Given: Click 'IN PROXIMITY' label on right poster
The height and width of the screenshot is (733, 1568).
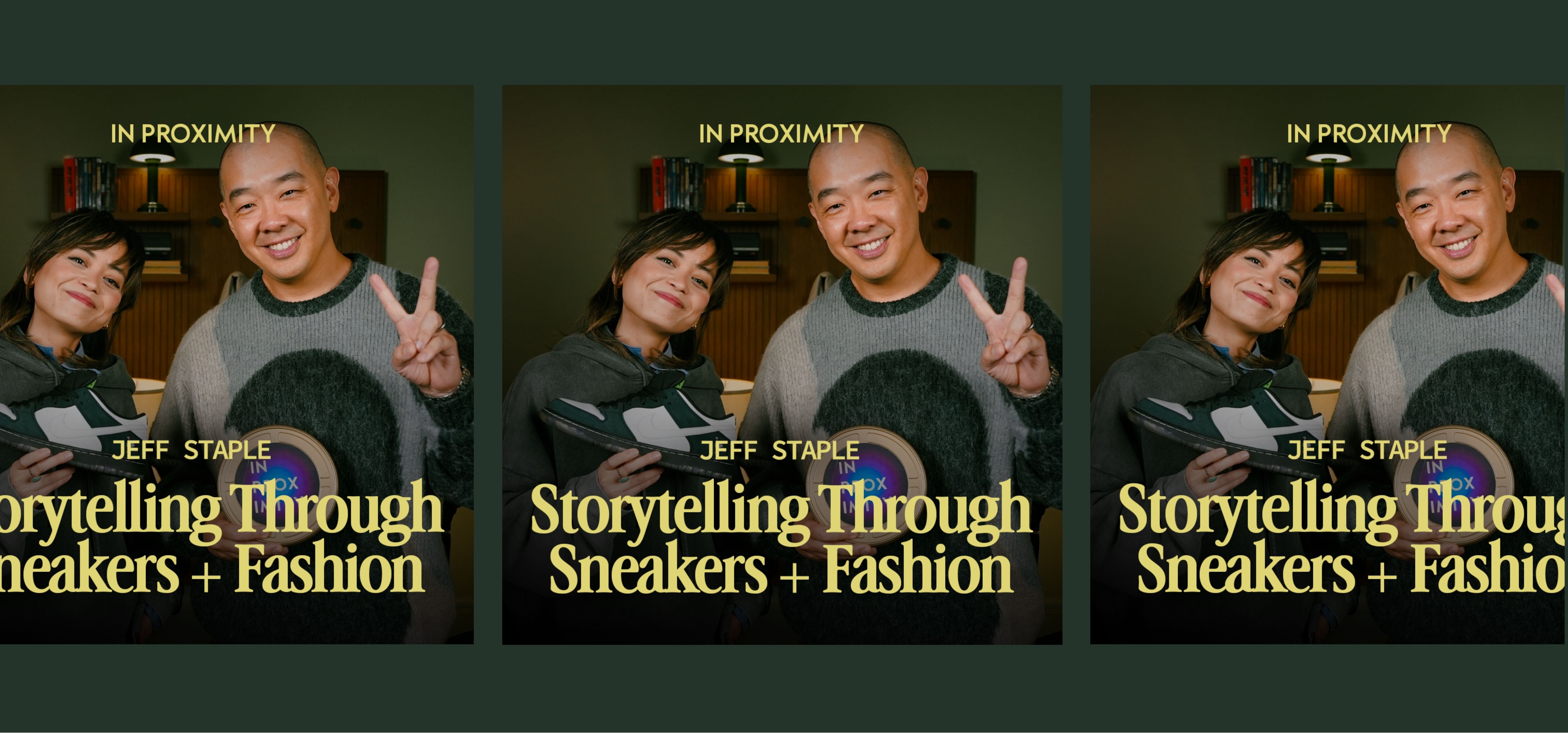Looking at the screenshot, I should point(1369,134).
